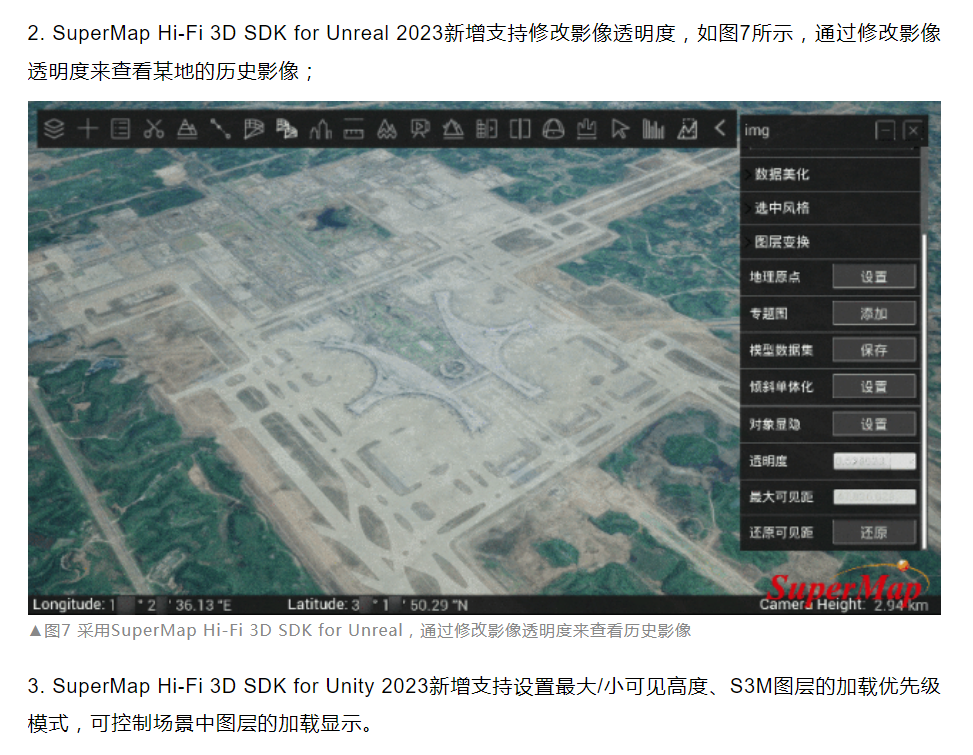Screen dimensions: 973x755
Task: Minimize the img panel
Action: (885, 131)
